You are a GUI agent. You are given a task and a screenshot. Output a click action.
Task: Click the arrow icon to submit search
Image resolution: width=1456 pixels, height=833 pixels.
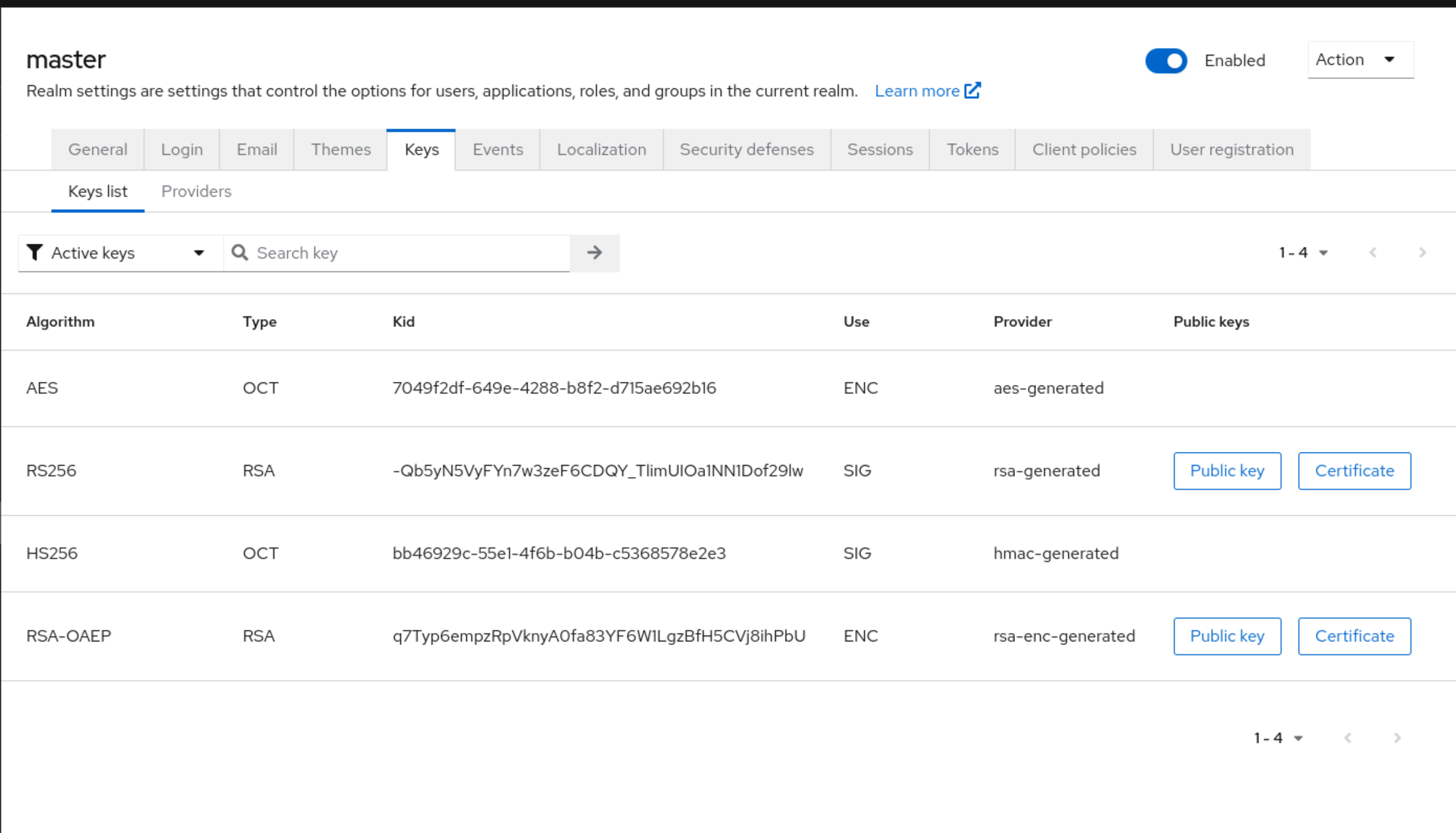(x=595, y=252)
